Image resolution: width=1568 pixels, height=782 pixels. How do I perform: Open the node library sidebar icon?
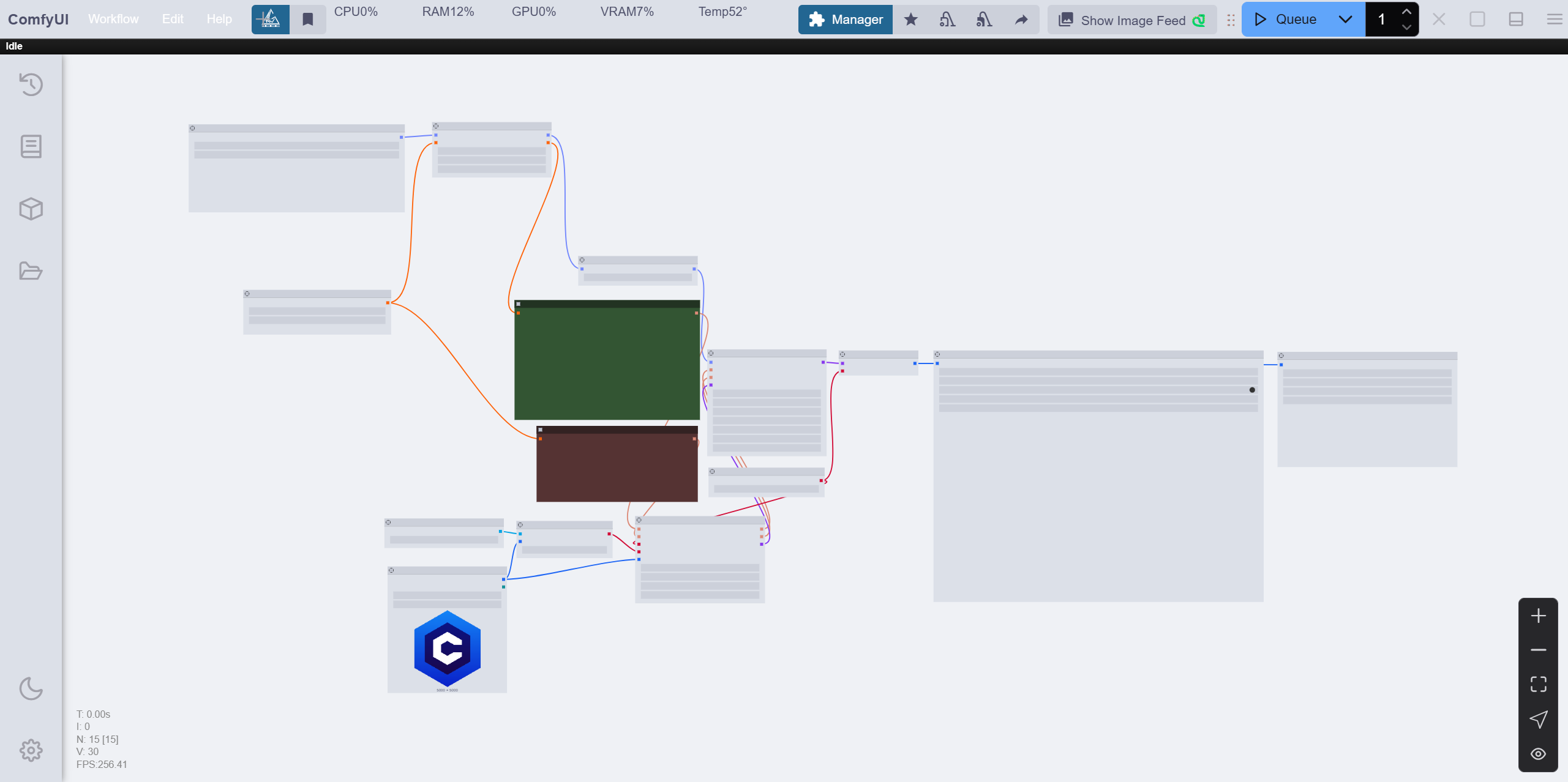[31, 147]
